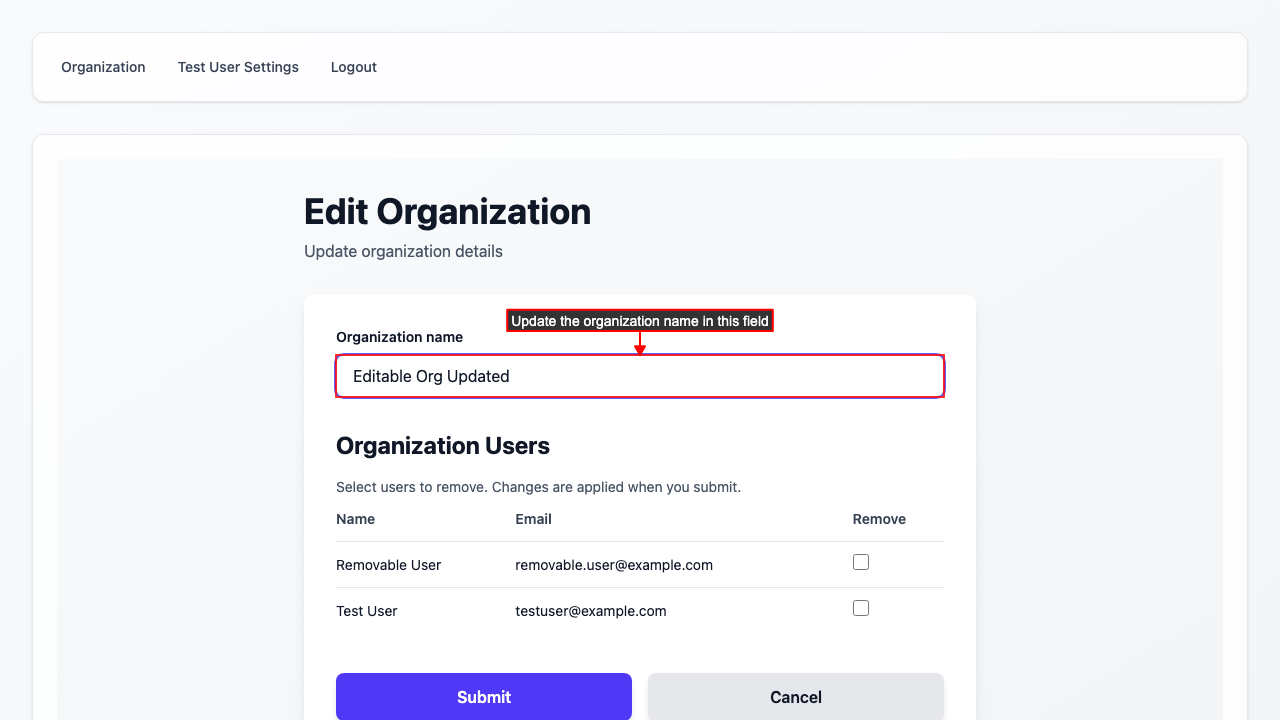Click the Remove column header
The width and height of the screenshot is (1280, 720).
pyautogui.click(x=879, y=519)
